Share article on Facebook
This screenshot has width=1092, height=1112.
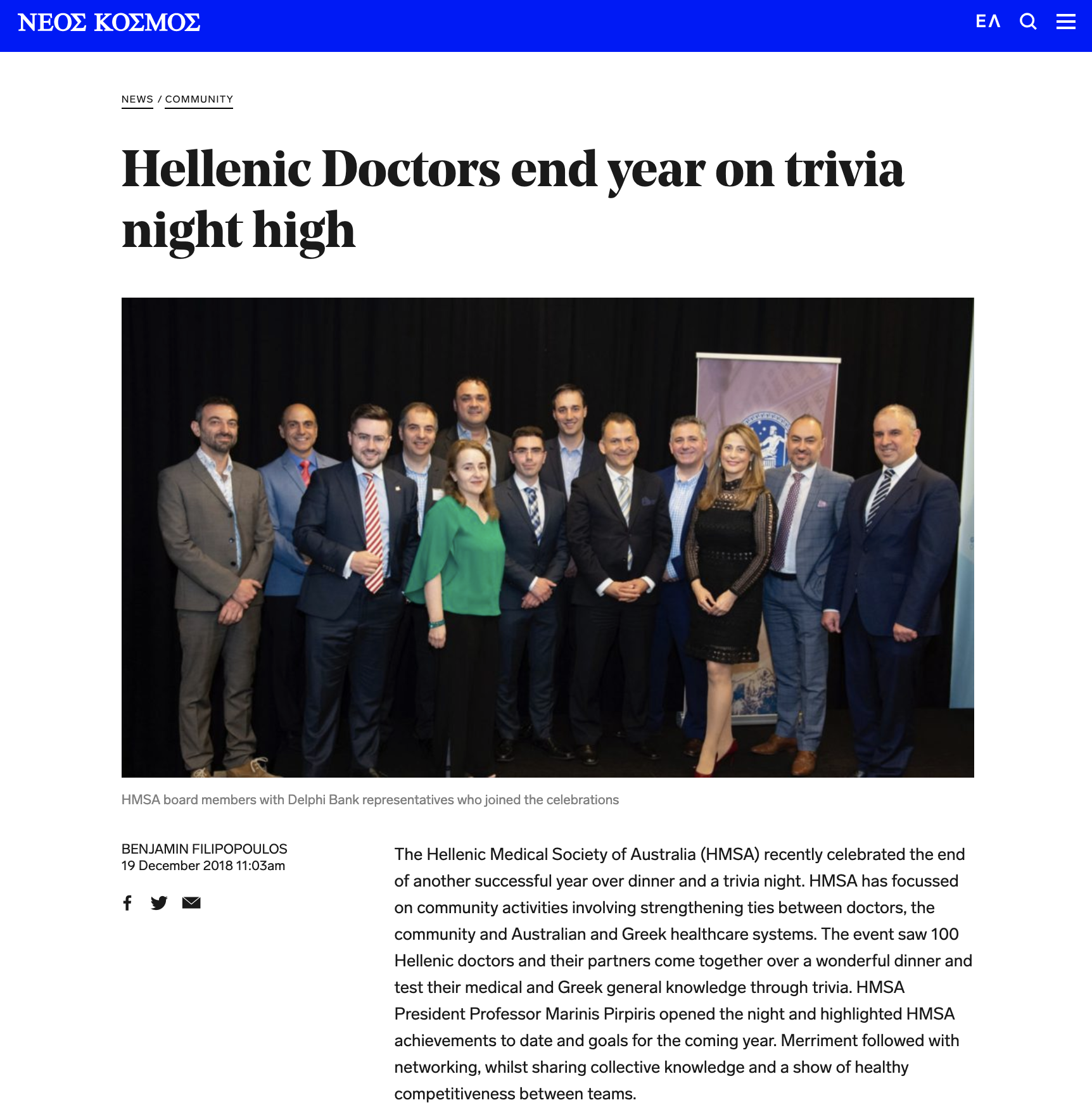click(127, 902)
